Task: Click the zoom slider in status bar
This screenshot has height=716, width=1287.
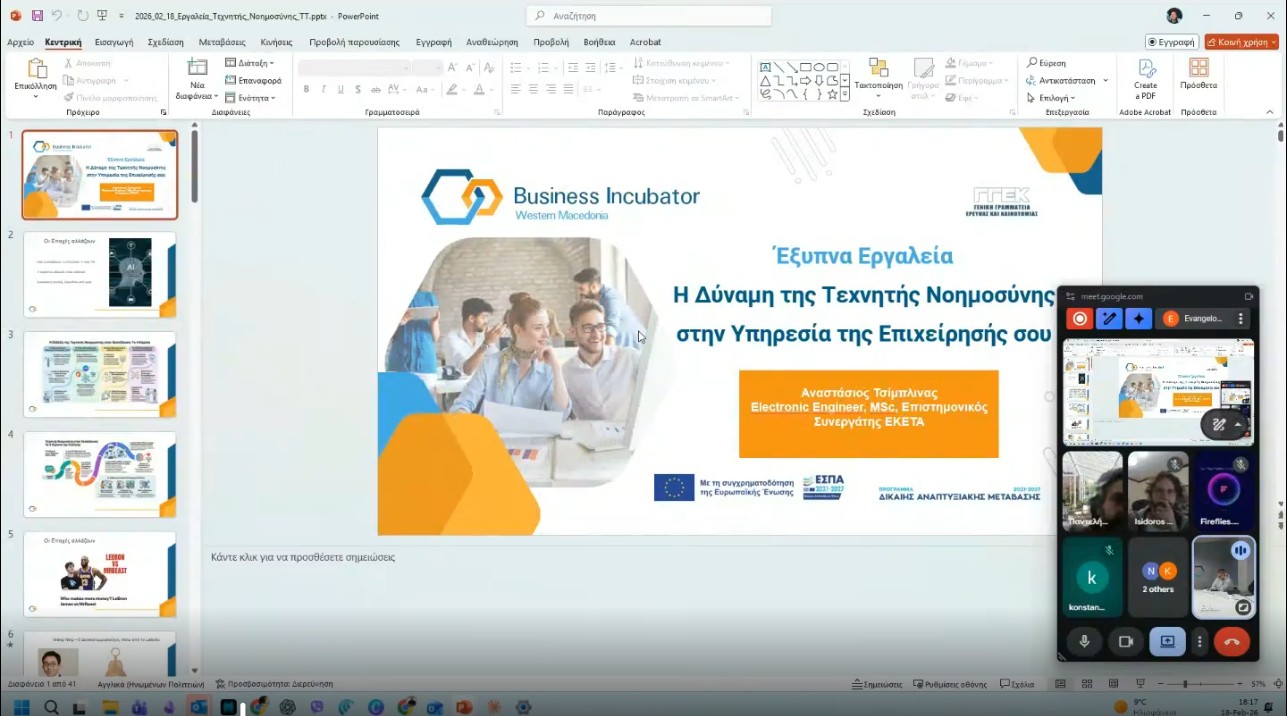Action: pos(1185,684)
